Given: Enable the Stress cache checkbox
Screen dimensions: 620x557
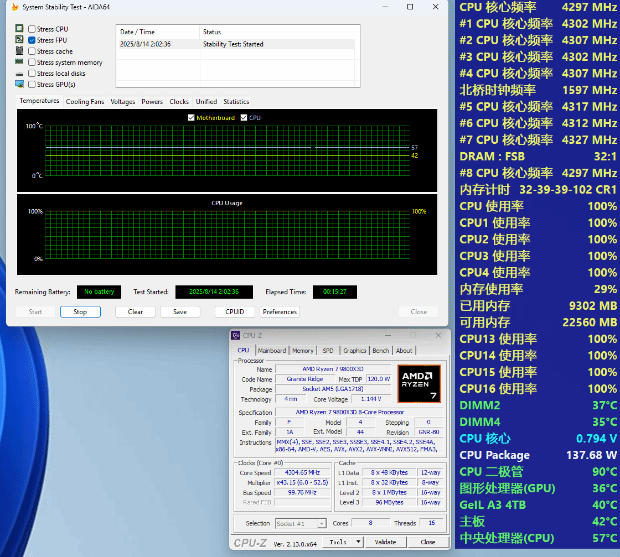Looking at the screenshot, I should (32, 51).
